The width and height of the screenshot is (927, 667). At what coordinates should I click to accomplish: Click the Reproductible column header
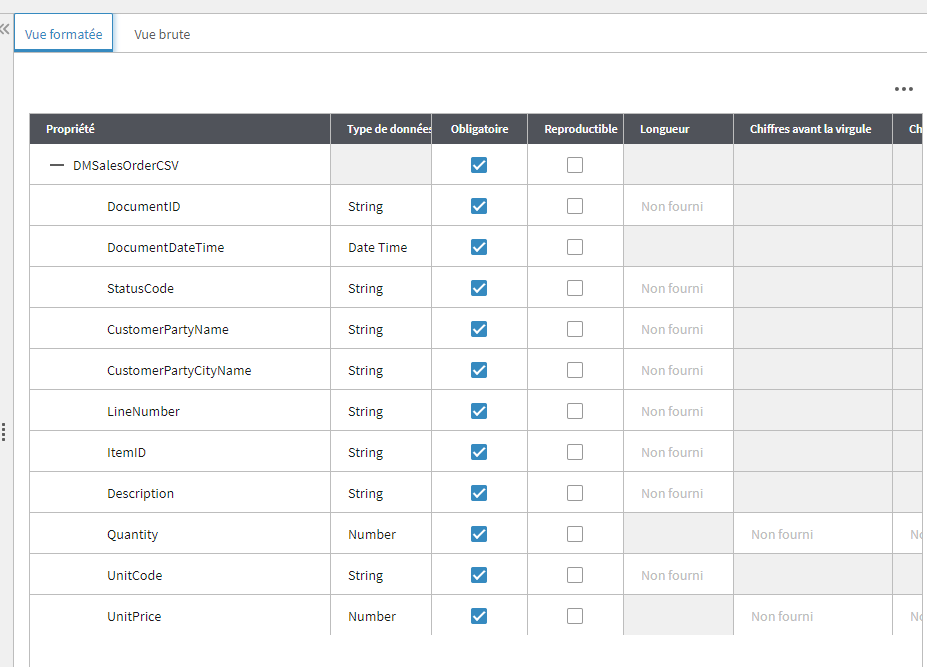(x=575, y=129)
